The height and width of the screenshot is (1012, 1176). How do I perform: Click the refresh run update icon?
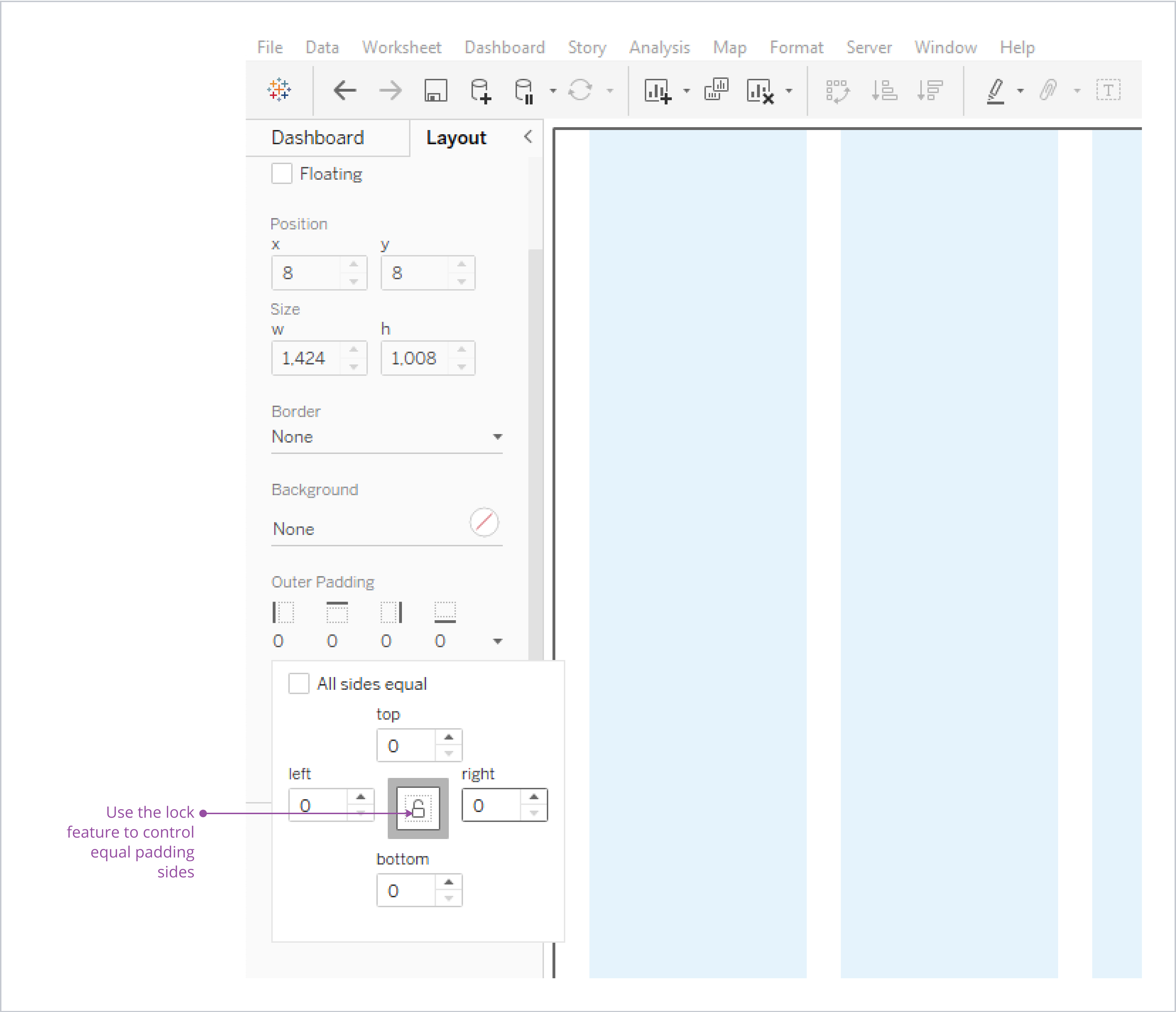[580, 90]
